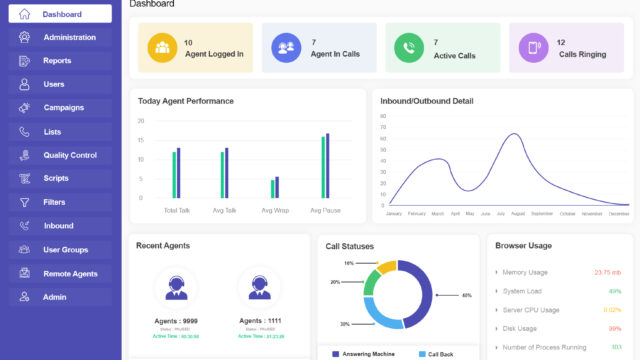Click the Lists phone icon

coord(24,132)
